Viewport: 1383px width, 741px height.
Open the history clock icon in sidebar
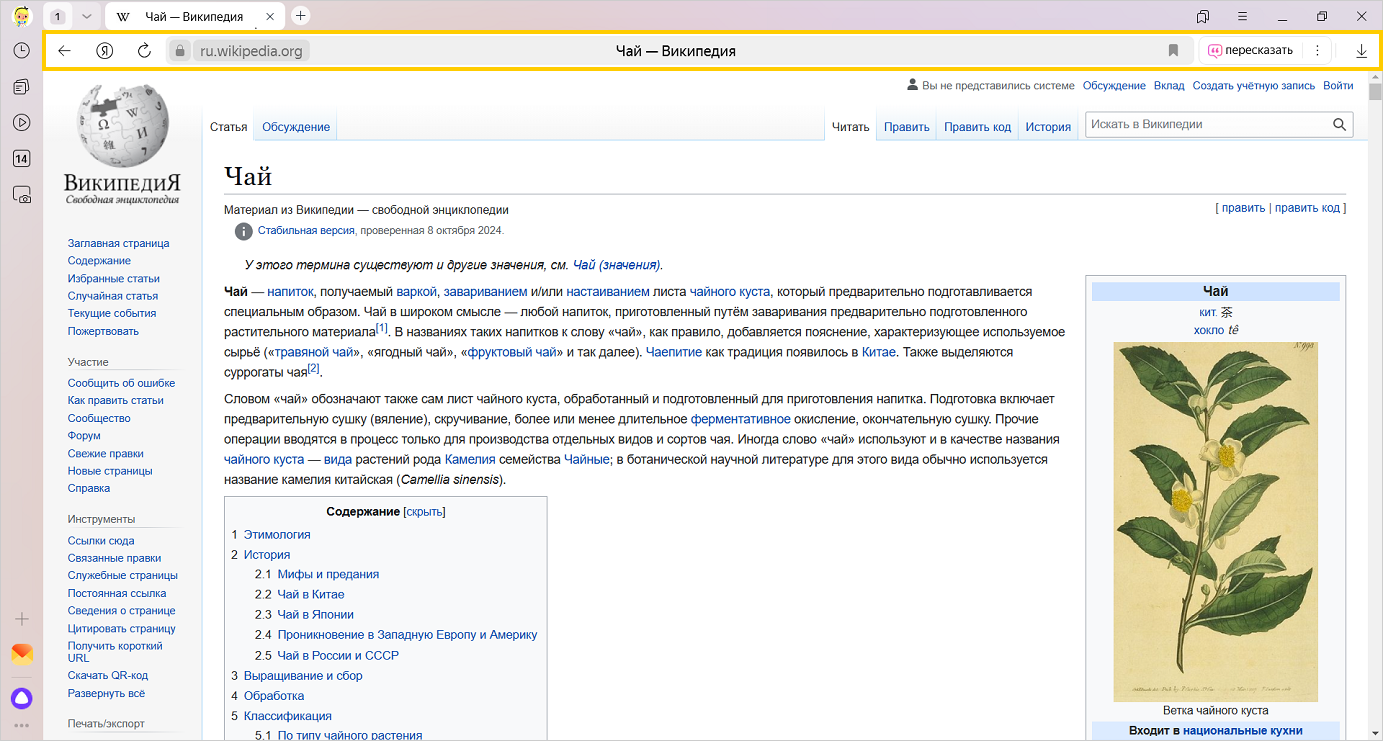pos(21,50)
